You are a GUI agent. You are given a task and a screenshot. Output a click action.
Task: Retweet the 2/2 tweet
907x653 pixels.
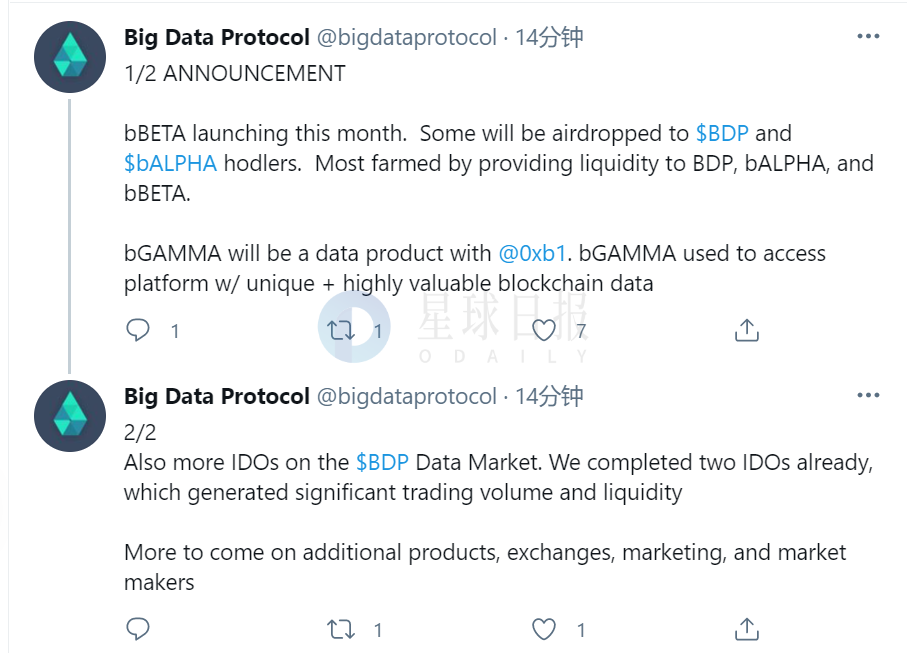click(x=342, y=629)
